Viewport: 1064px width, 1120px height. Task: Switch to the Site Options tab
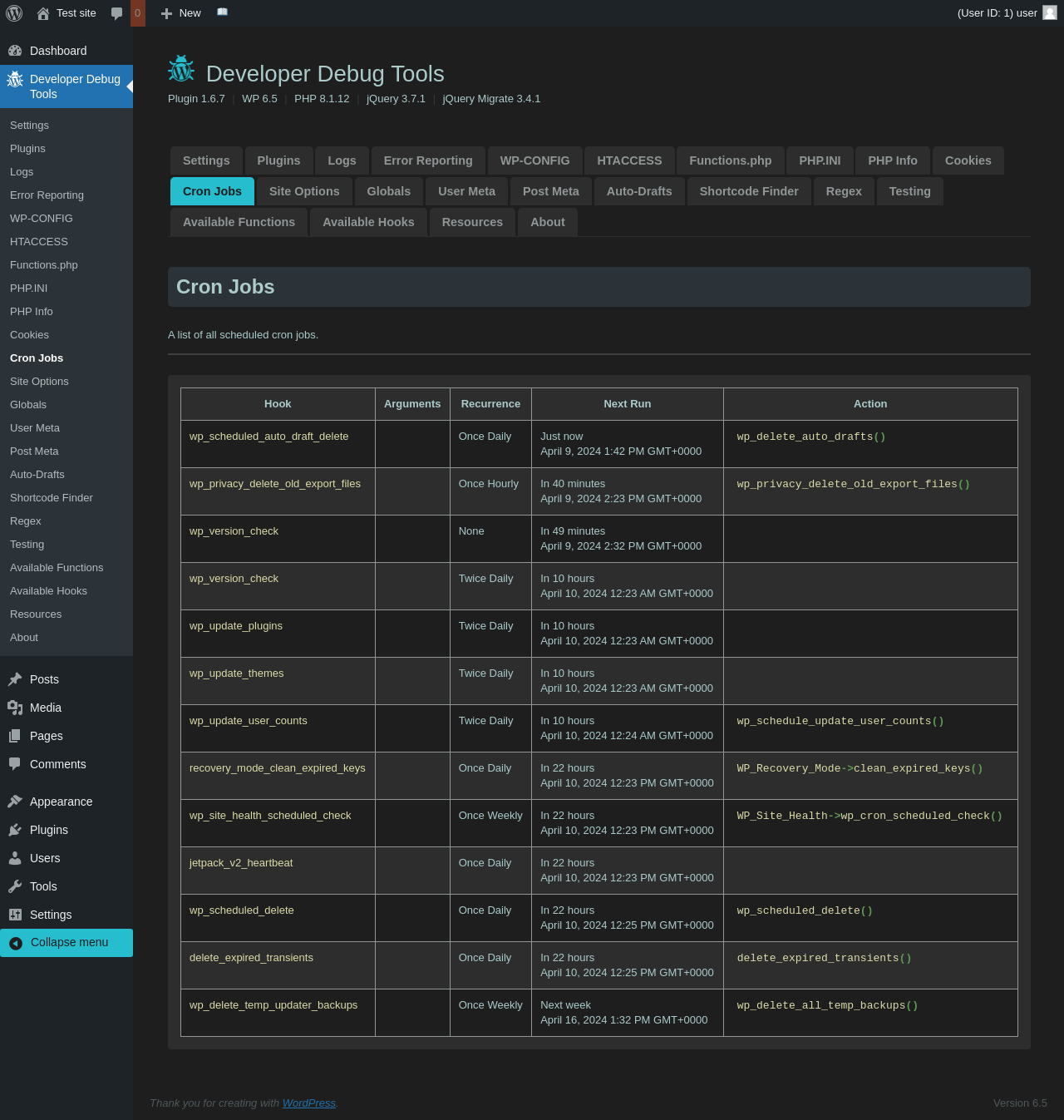coord(304,191)
